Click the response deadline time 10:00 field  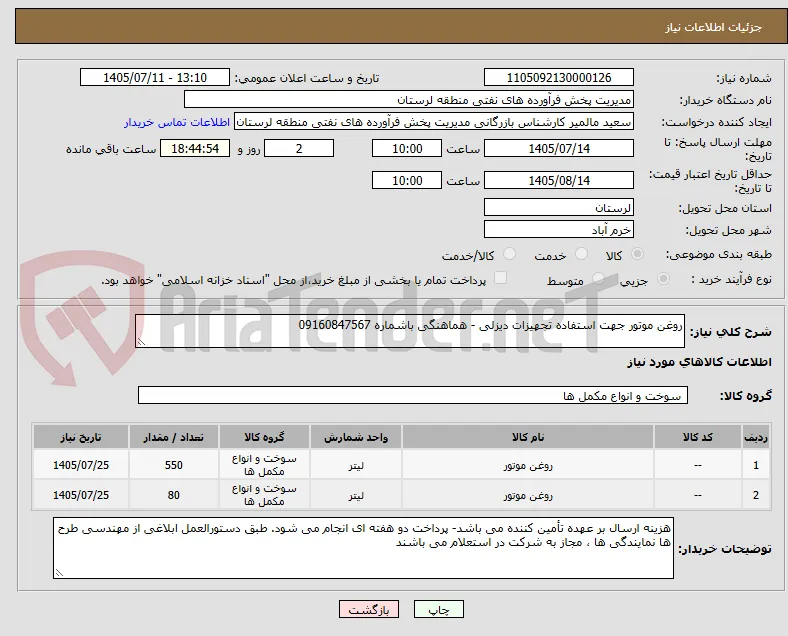pyautogui.click(x=407, y=148)
